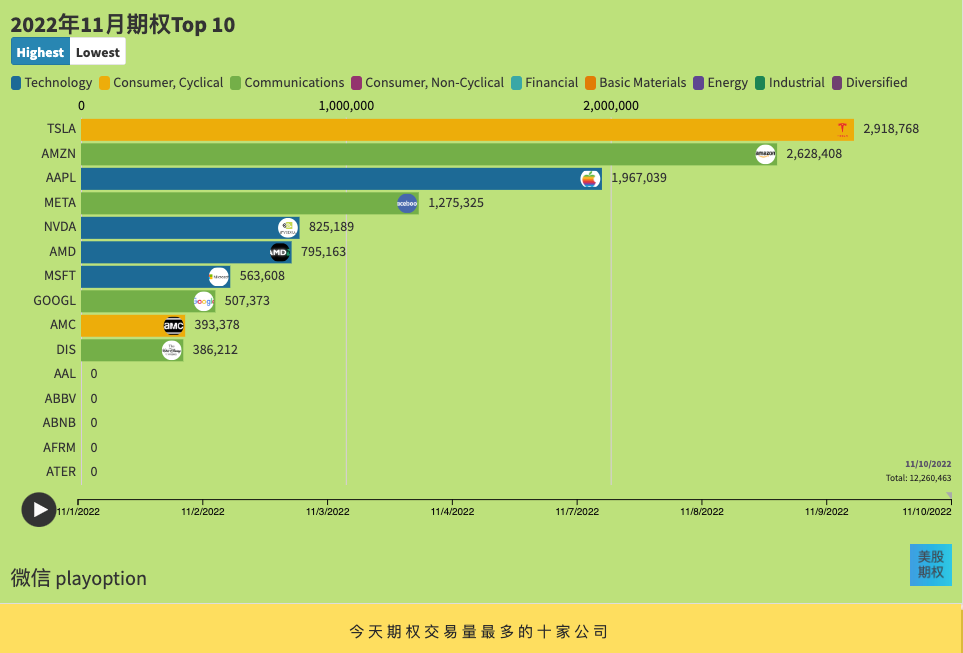Click the value 1,967,039
The height and width of the screenshot is (653, 963).
[639, 178]
